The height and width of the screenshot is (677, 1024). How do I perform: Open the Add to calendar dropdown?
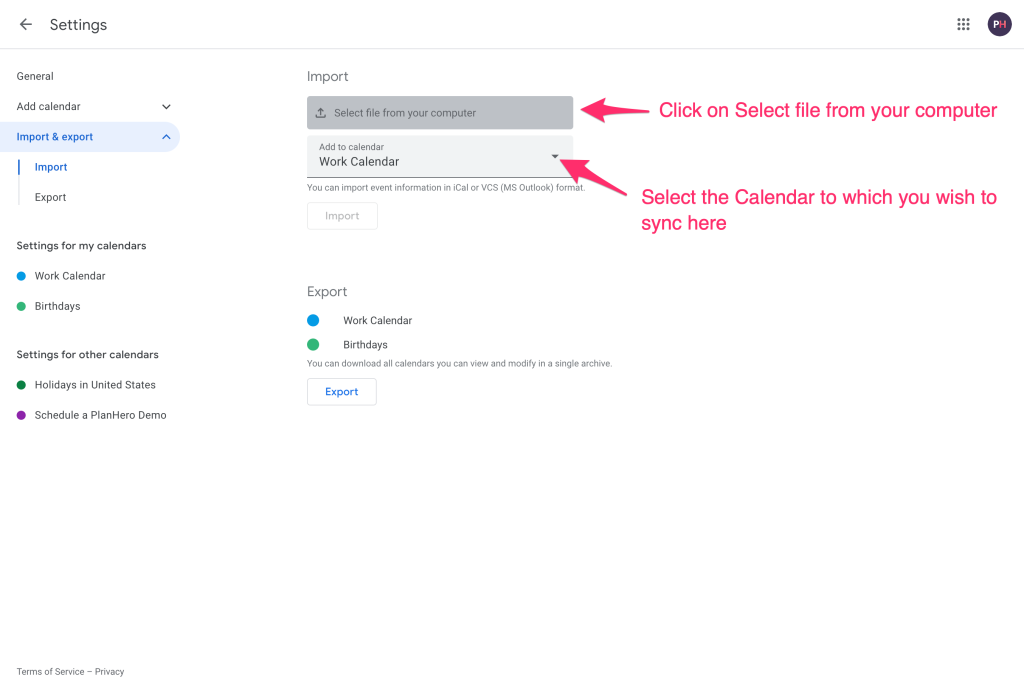point(554,156)
